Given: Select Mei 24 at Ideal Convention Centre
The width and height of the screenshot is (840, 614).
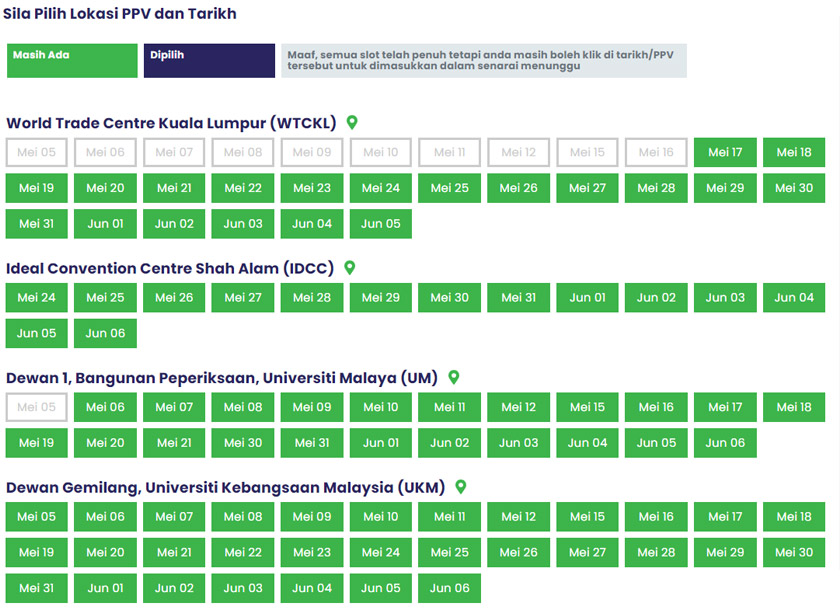Looking at the screenshot, I should (x=36, y=298).
